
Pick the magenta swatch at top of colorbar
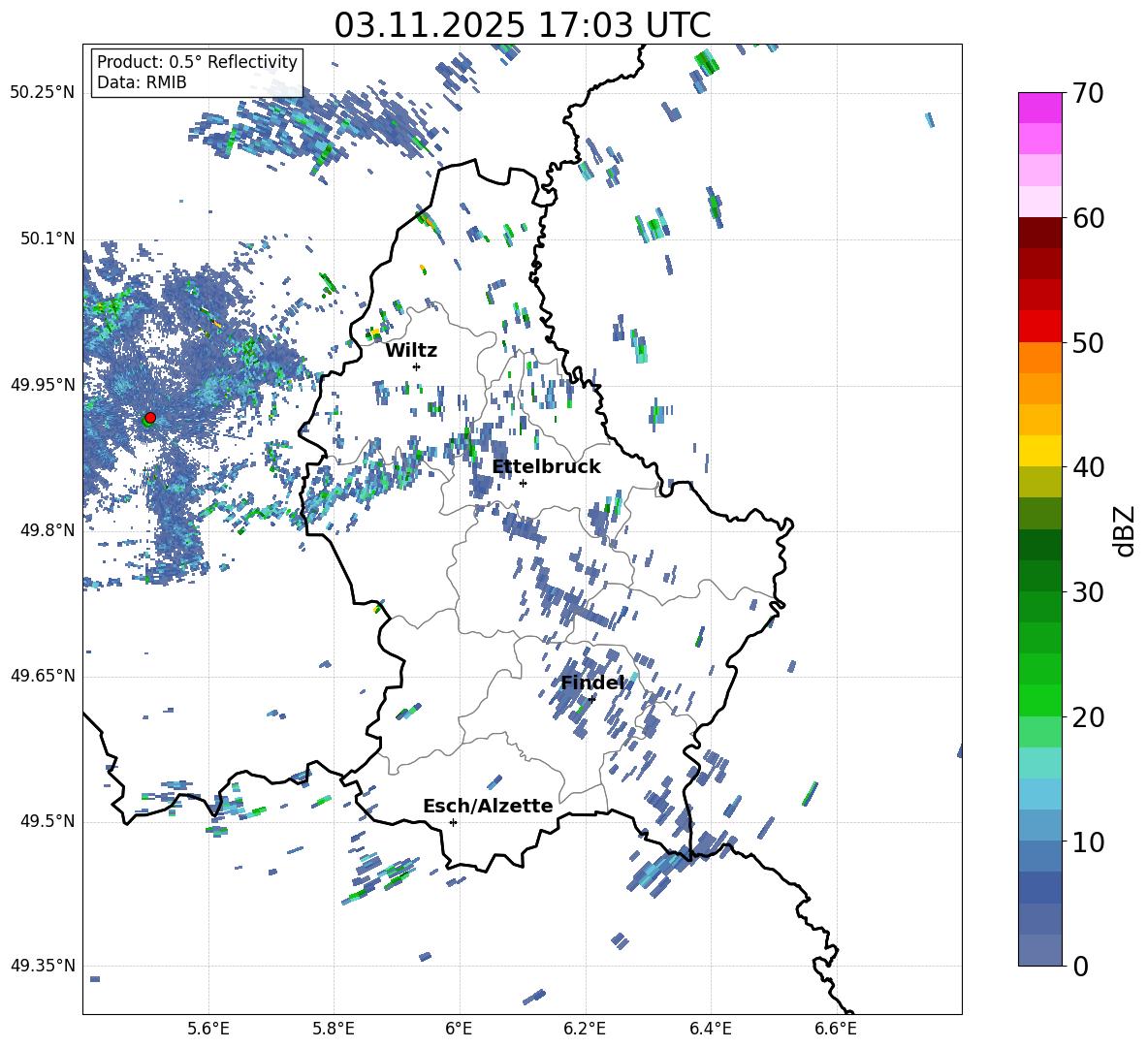click(x=1040, y=108)
